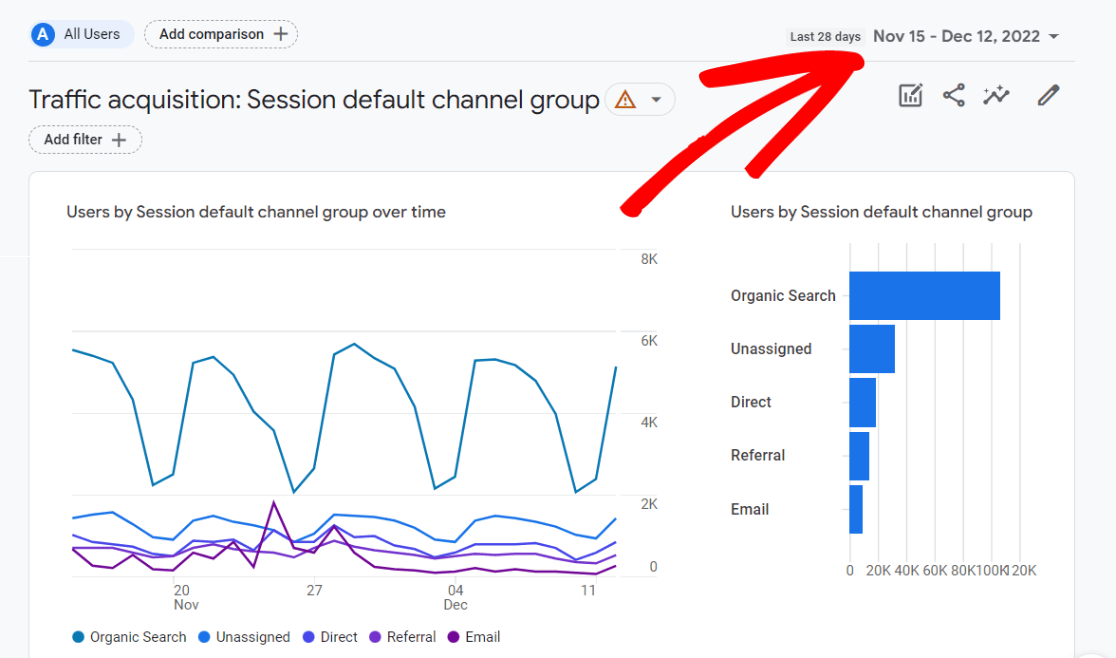Image resolution: width=1116 pixels, height=658 pixels.
Task: Select the Organic Search bar in bar chart
Action: point(924,296)
